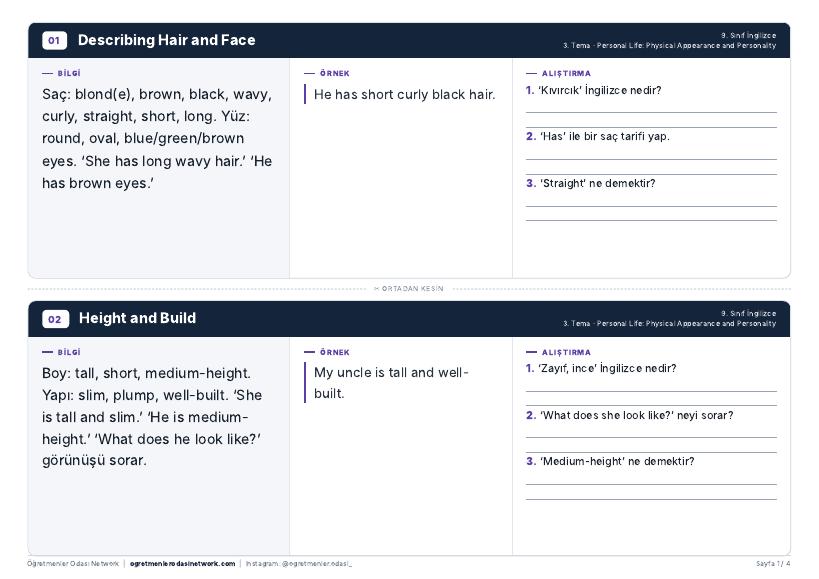Screen dimensions: 819x579
Task: Click the answer line under 'Zayıf, ince' question
Action: (651, 391)
